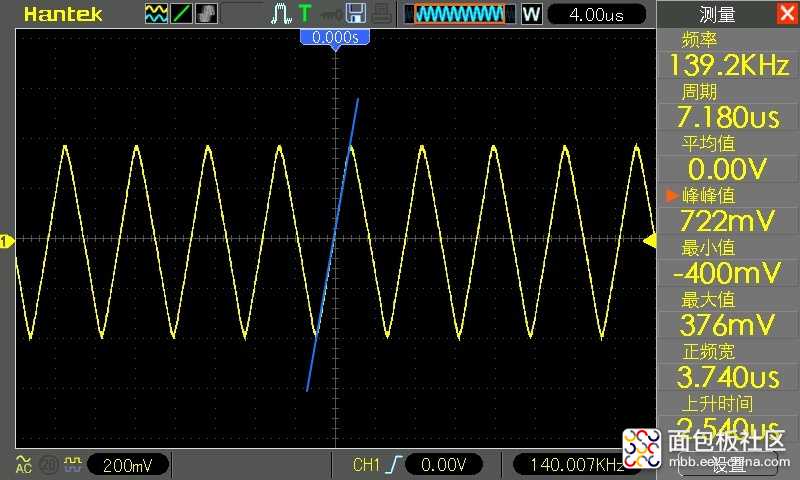This screenshot has width=800, height=480.
Task: Toggle the bandwidth limit 20 indicator
Action: pyautogui.click(x=47, y=464)
